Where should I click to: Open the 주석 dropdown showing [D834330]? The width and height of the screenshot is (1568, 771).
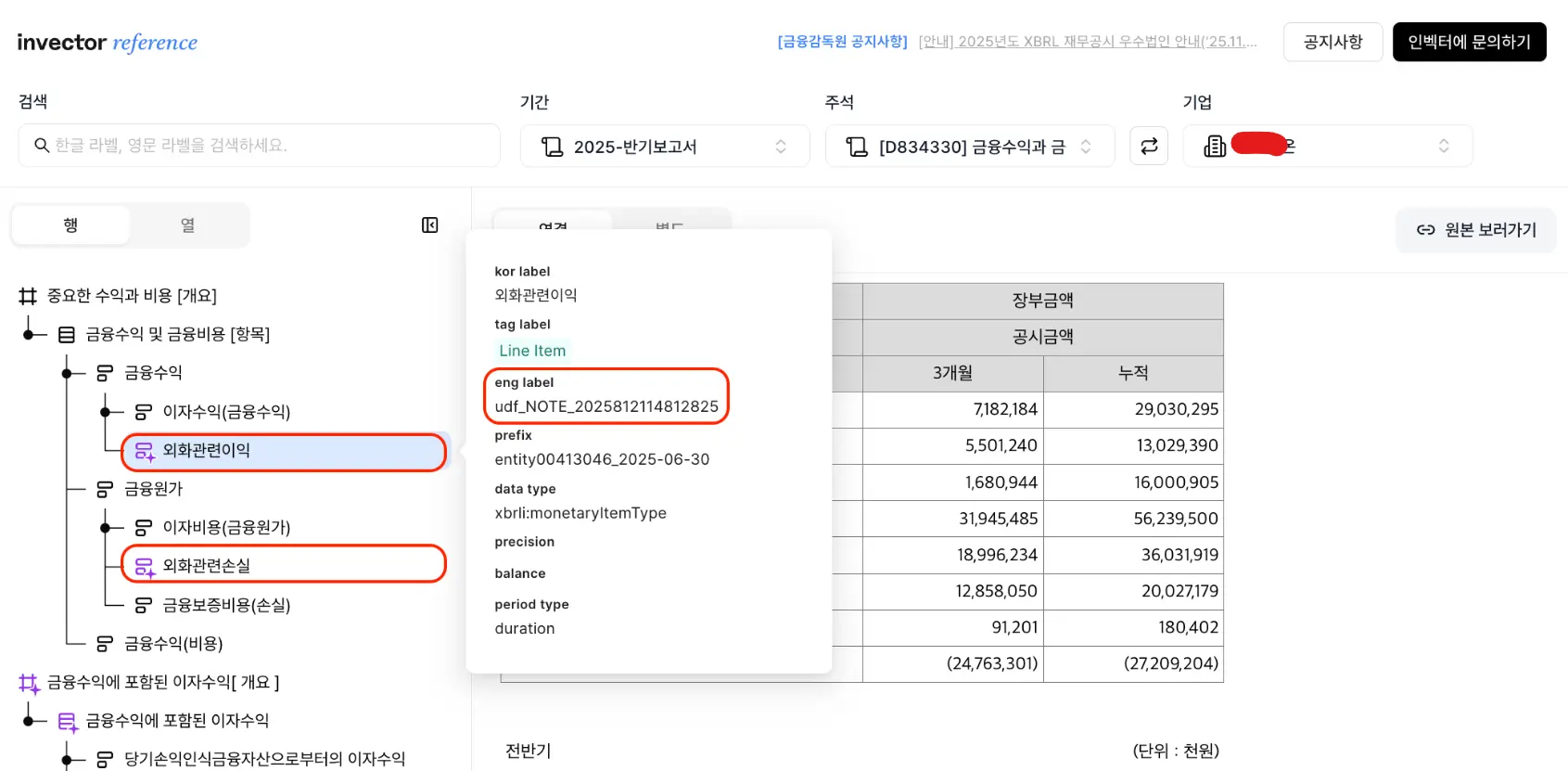click(x=969, y=147)
